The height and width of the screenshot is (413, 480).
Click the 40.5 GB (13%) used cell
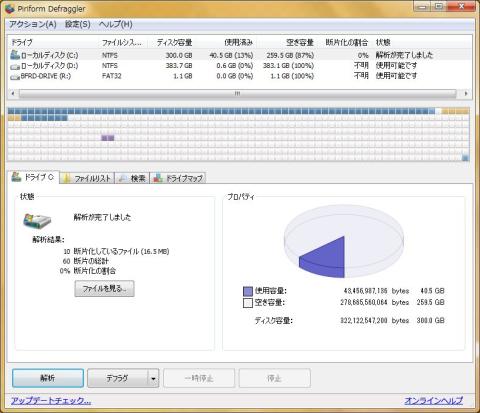point(231,55)
